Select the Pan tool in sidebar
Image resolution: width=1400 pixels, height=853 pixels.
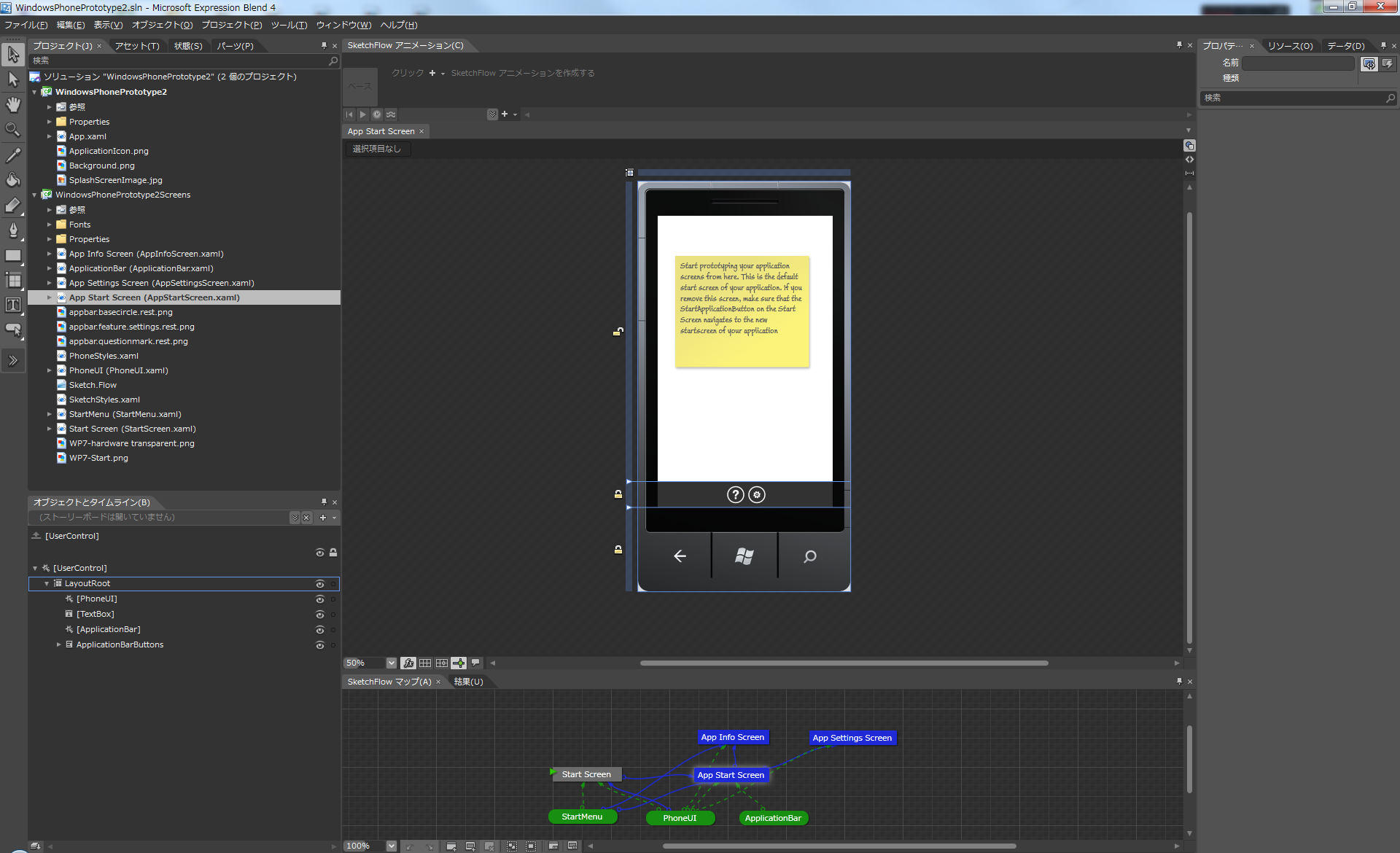click(13, 104)
